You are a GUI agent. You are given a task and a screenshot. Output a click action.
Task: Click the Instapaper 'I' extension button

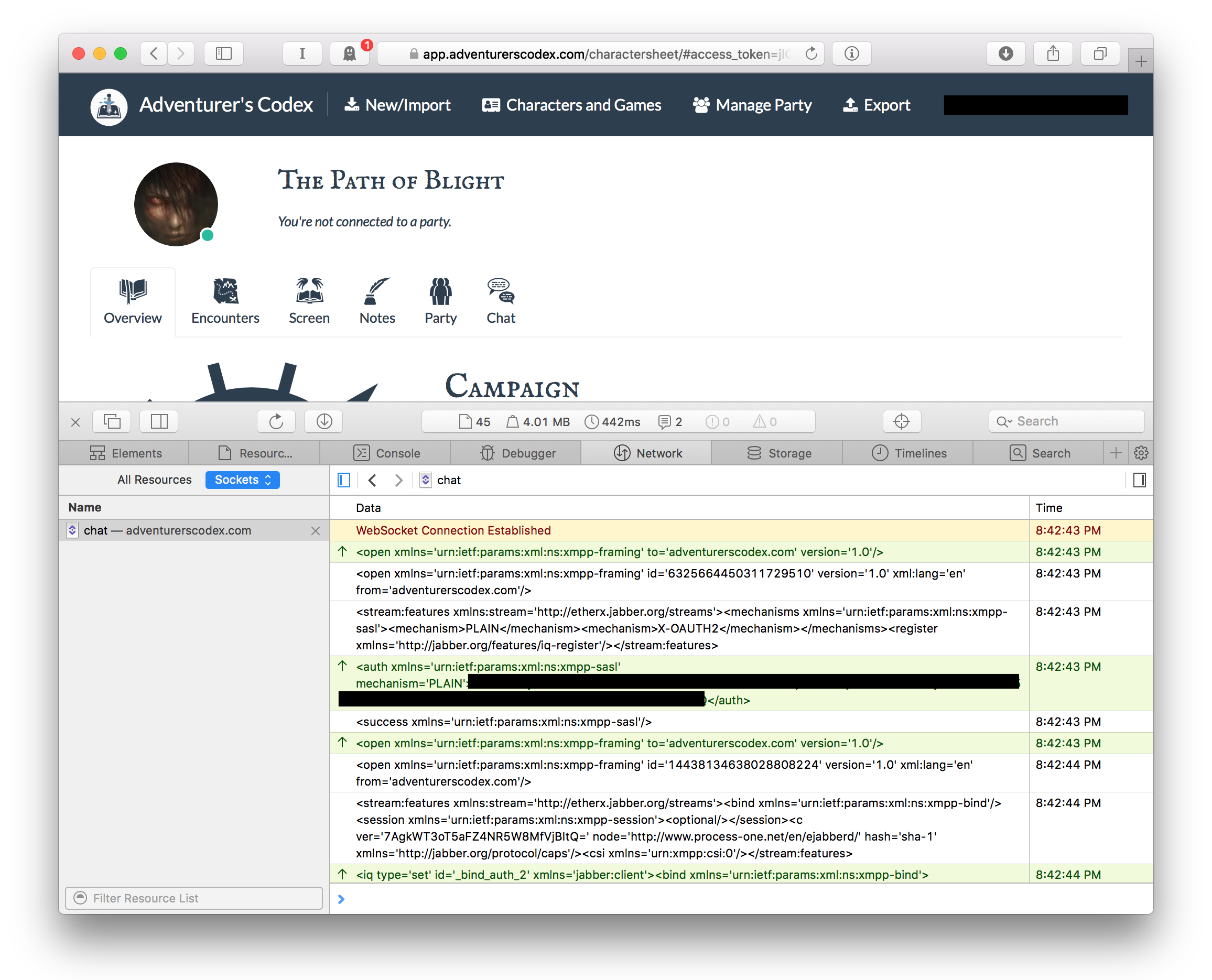[302, 53]
